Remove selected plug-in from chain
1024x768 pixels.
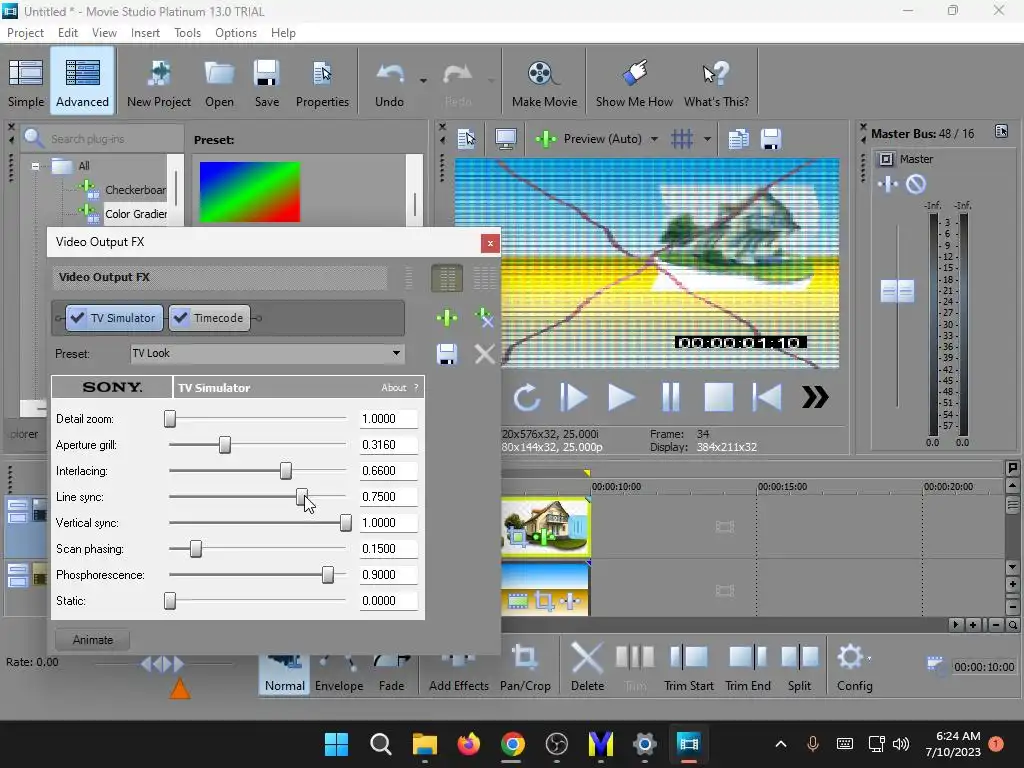coord(485,318)
